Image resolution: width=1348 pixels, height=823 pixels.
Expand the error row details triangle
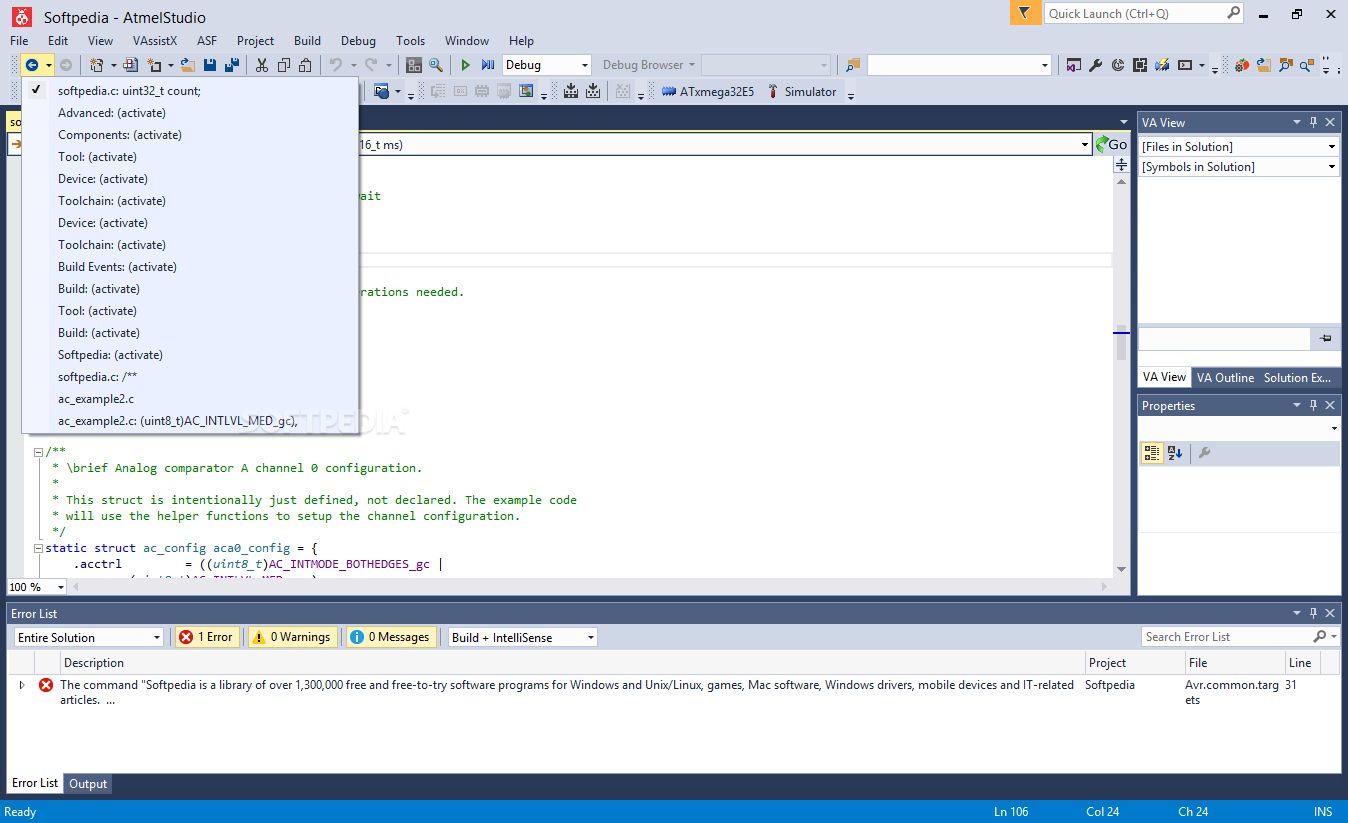22,685
